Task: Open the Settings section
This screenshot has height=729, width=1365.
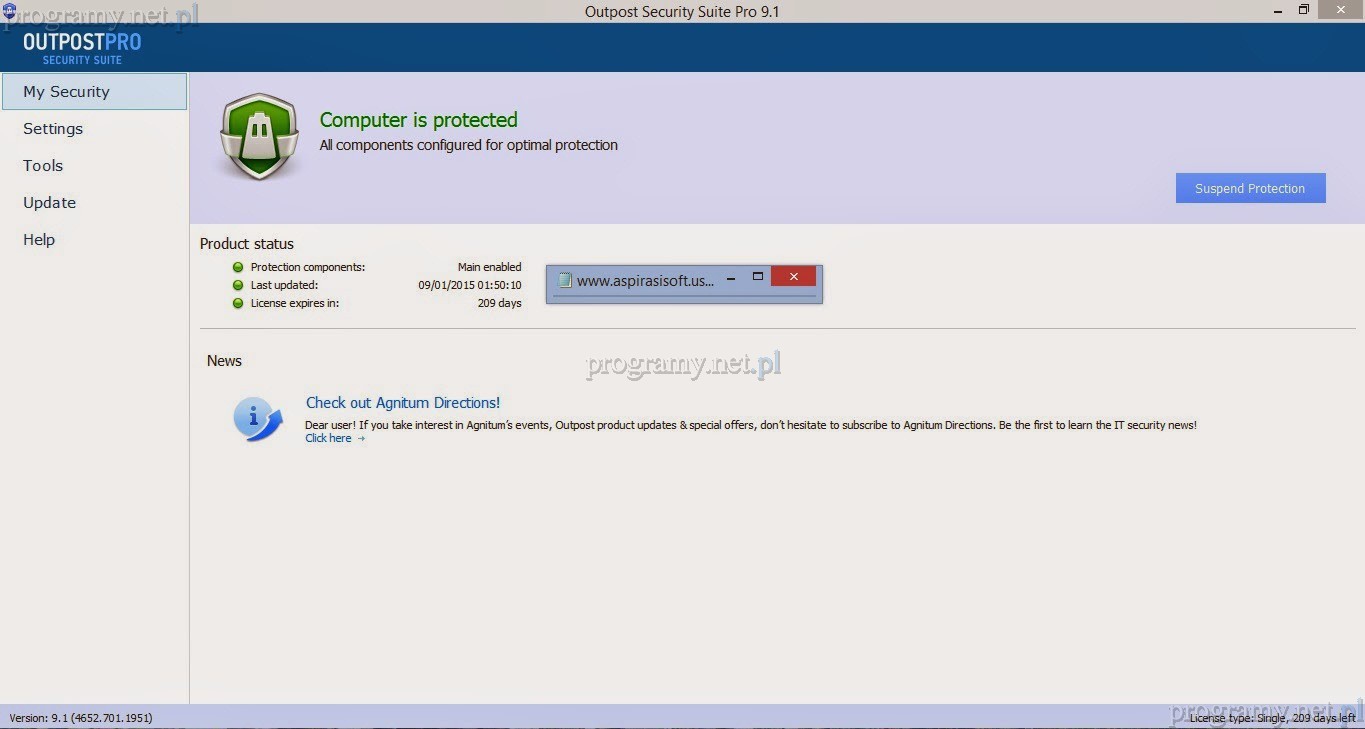Action: coord(53,129)
